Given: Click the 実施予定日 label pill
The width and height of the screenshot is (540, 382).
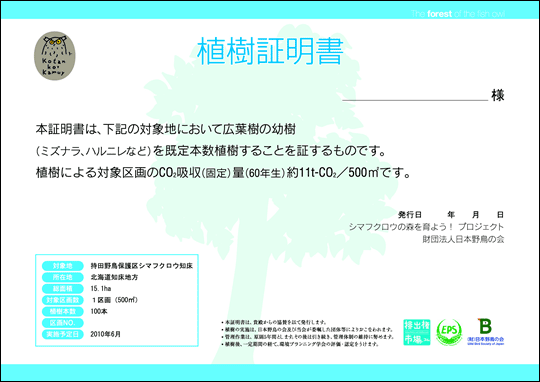Looking at the screenshot, I should (x=63, y=334).
